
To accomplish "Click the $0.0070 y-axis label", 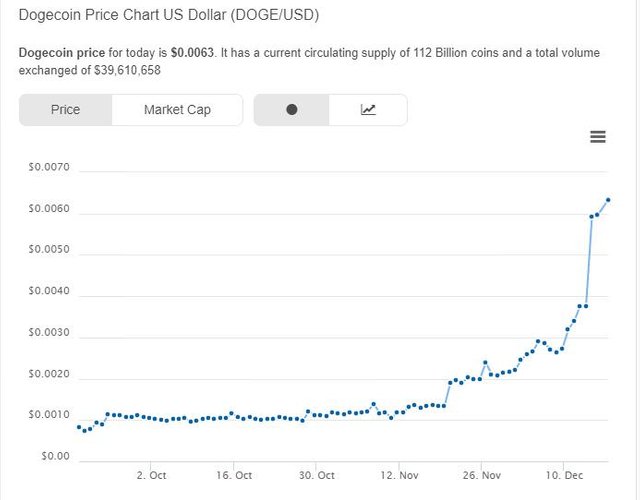I will [49, 168].
